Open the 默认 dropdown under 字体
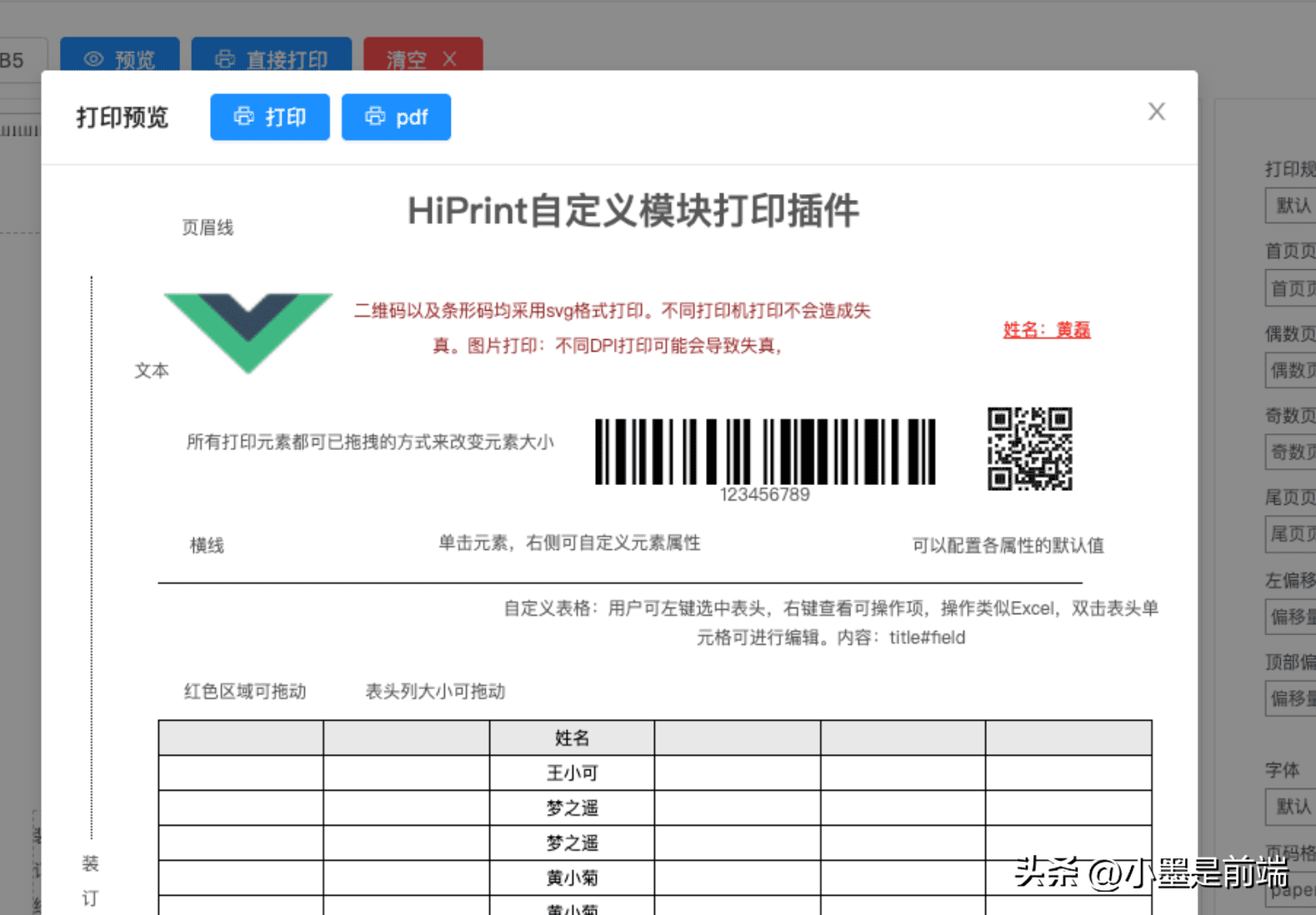 coord(1291,806)
